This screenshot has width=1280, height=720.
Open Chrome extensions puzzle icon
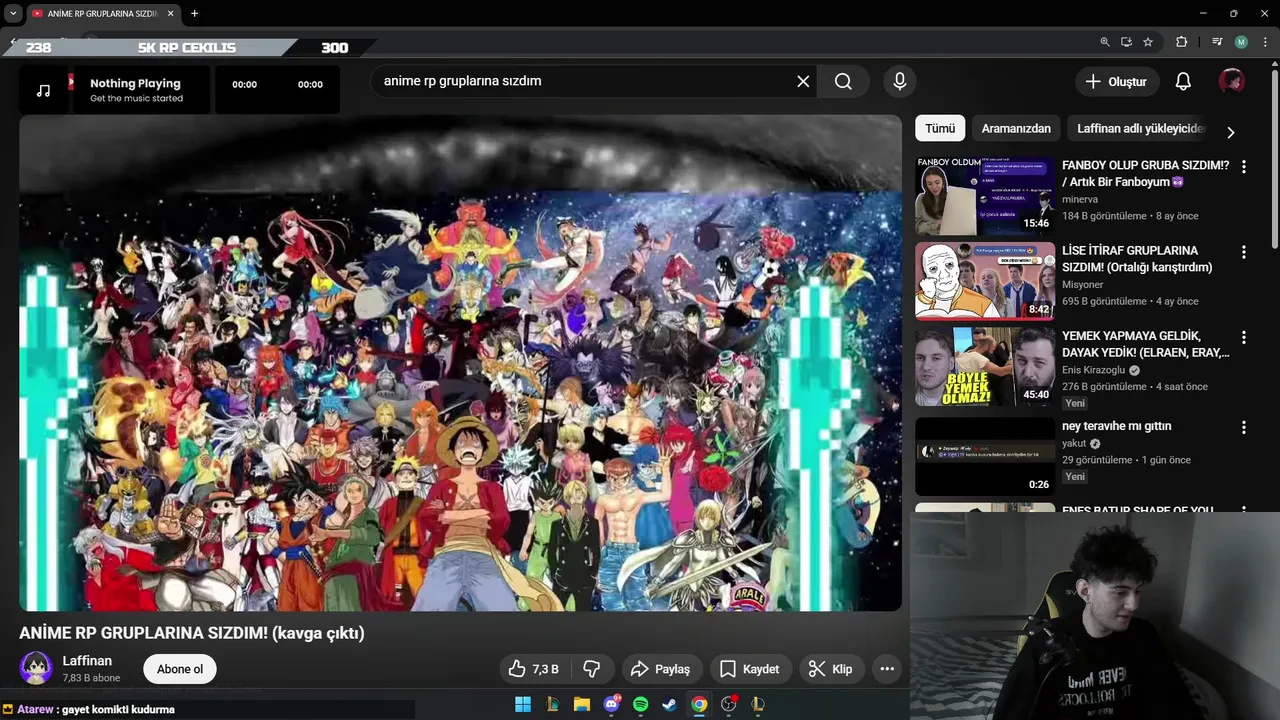tap(1182, 42)
